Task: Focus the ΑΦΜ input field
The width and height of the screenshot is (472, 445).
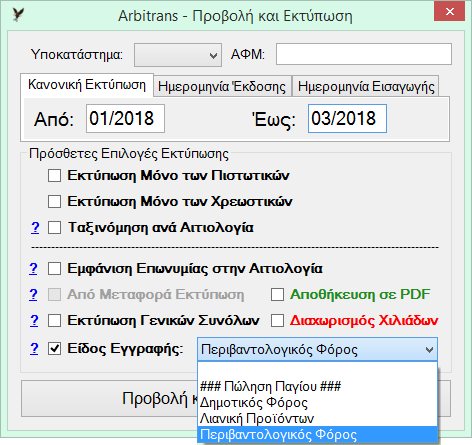Action: click(x=364, y=54)
